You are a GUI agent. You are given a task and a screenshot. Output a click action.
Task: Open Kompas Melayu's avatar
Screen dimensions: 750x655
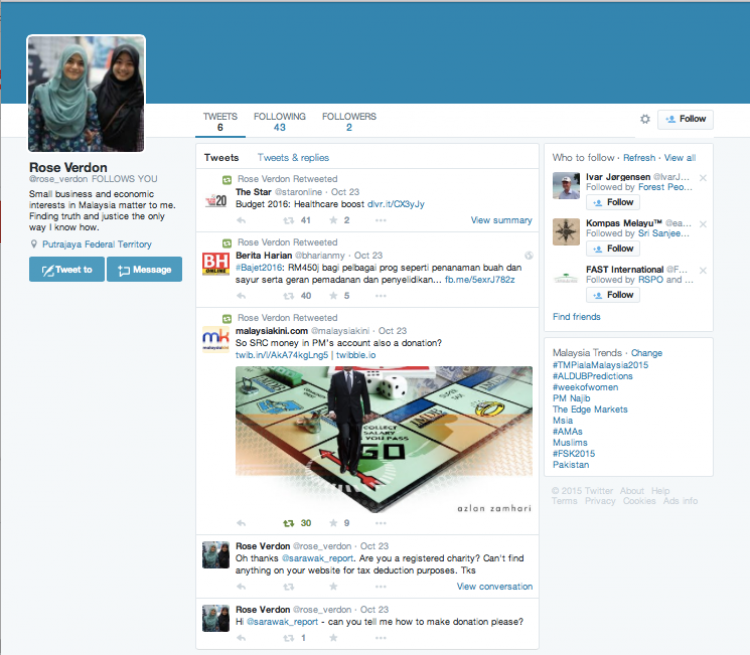click(566, 232)
